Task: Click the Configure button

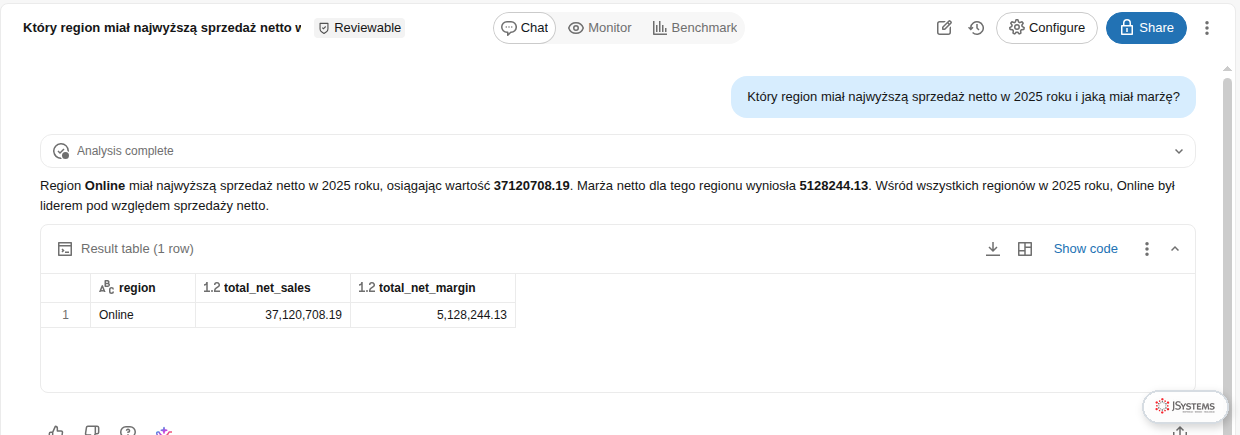Action: (1047, 28)
